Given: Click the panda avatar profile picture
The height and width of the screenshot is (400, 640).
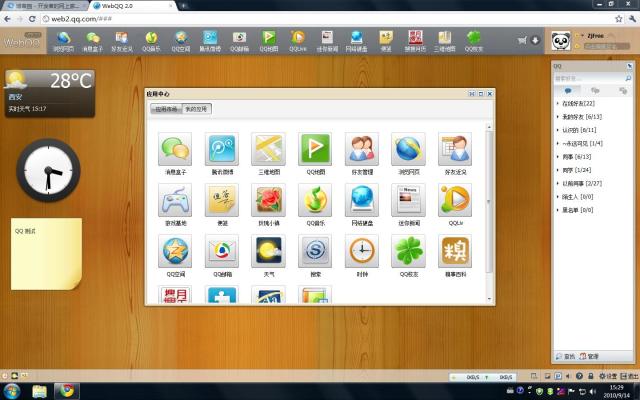Looking at the screenshot, I should tap(561, 41).
